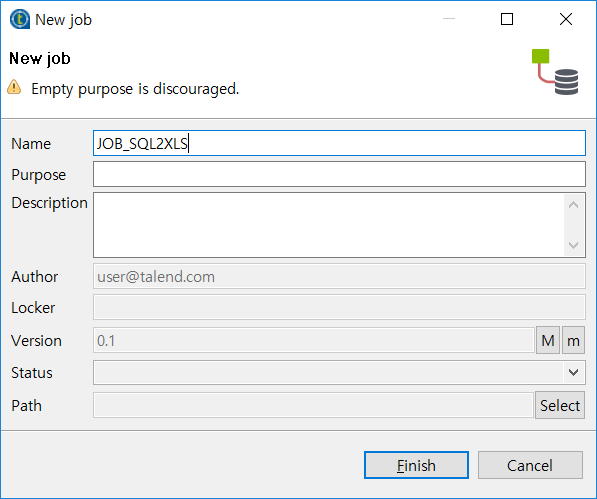Minimize the New job window
The height and width of the screenshot is (499, 597).
(x=449, y=19)
